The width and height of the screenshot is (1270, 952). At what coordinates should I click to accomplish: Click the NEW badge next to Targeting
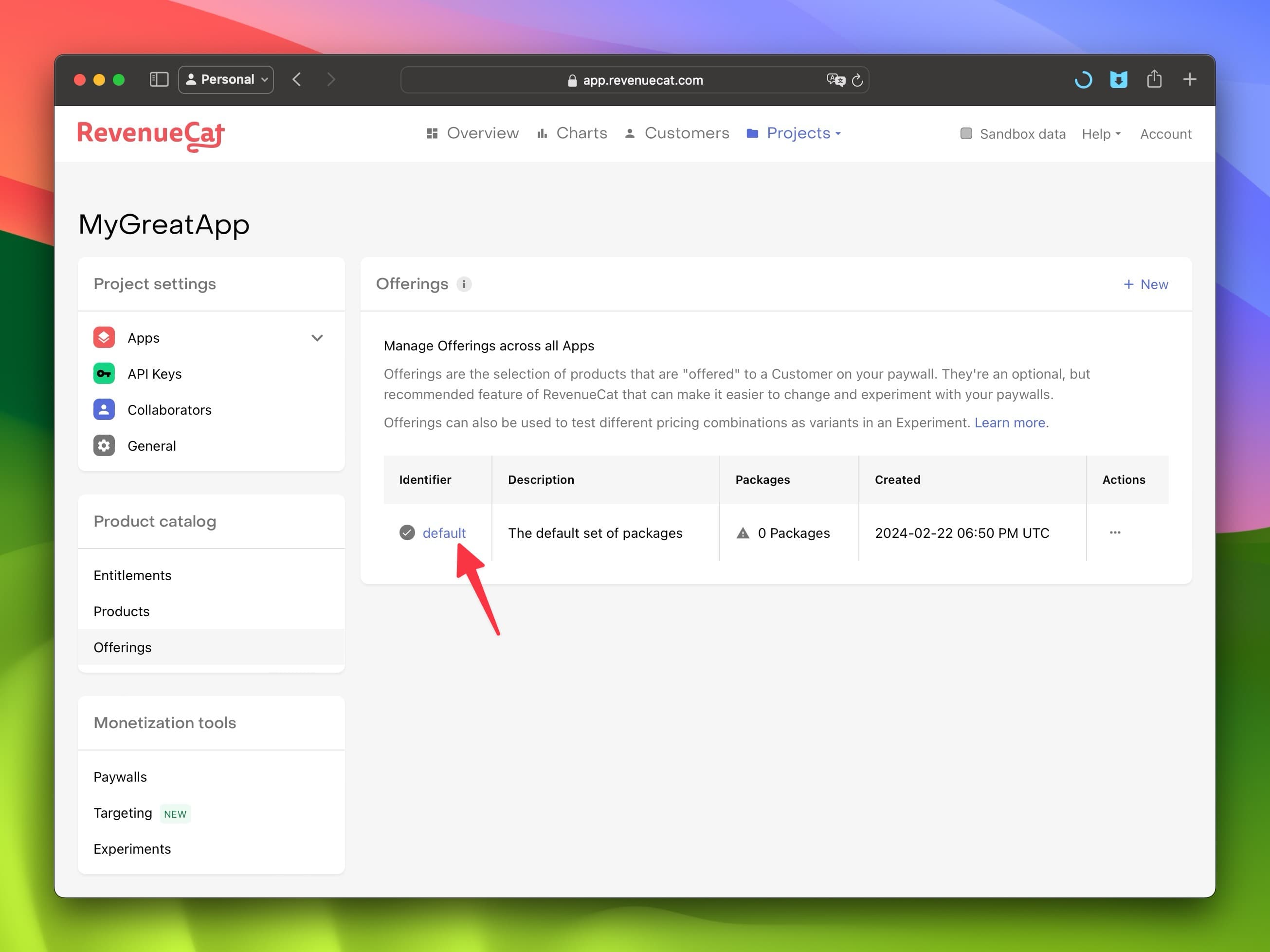pyautogui.click(x=175, y=814)
